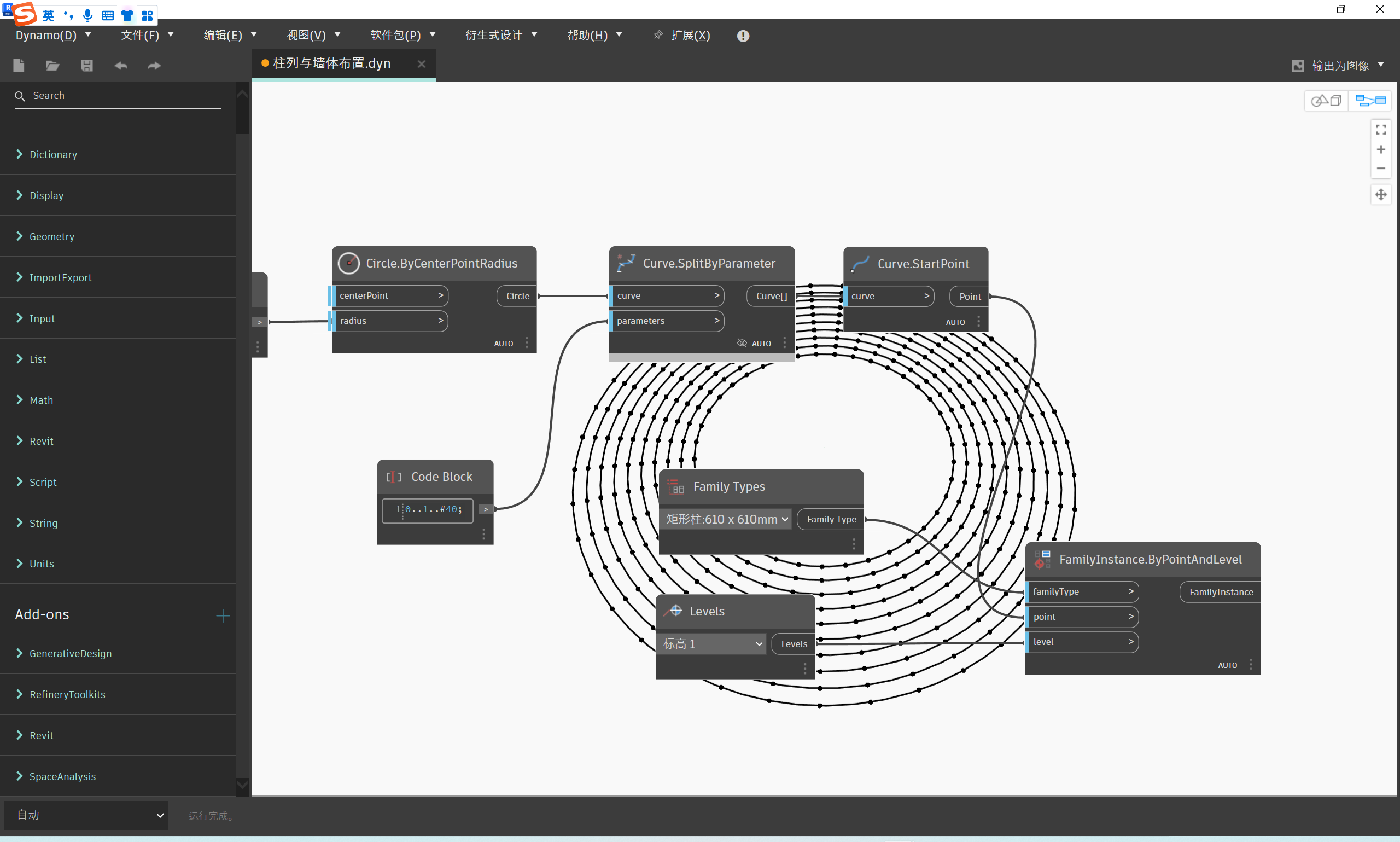Open the 编辑(E) menu
The height and width of the screenshot is (842, 1400).
(x=230, y=35)
